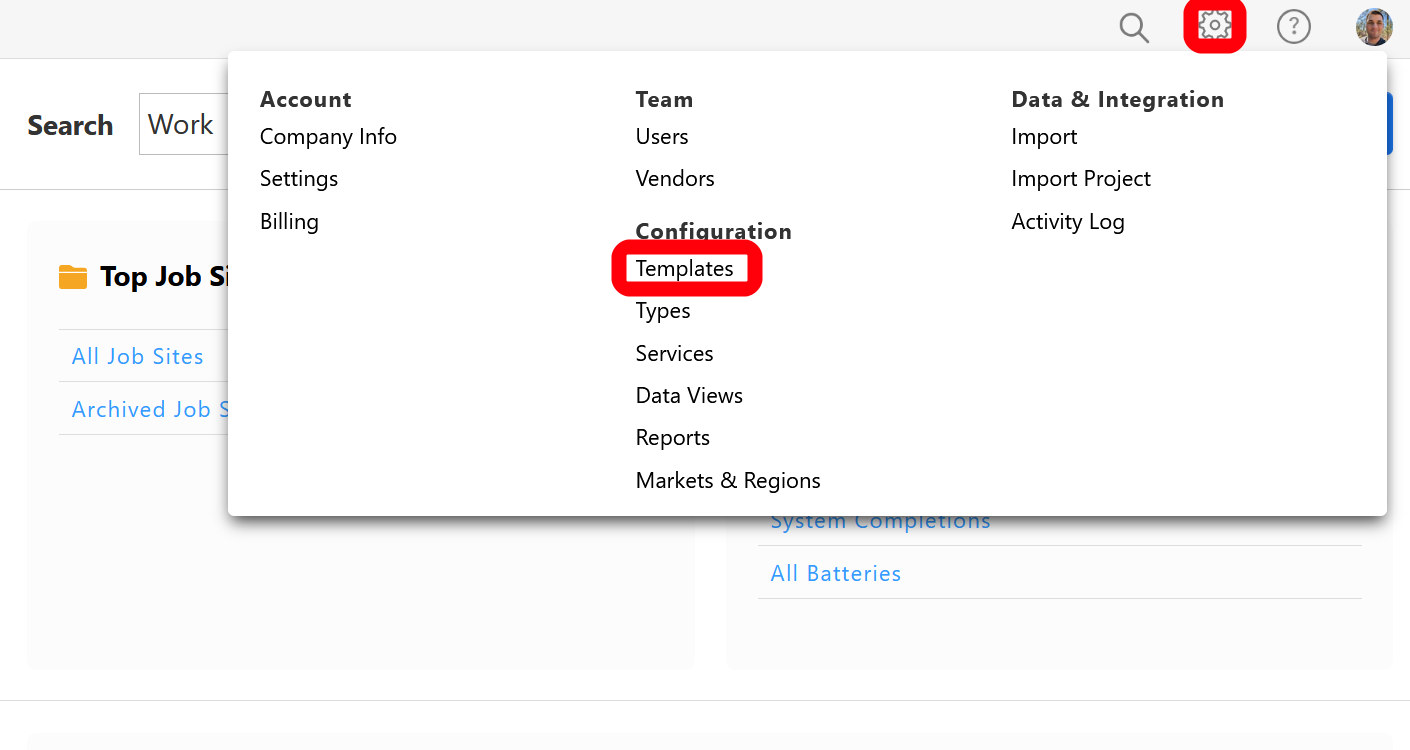Select Import under Data & Integration
The width and height of the screenshot is (1410, 750).
(1044, 137)
